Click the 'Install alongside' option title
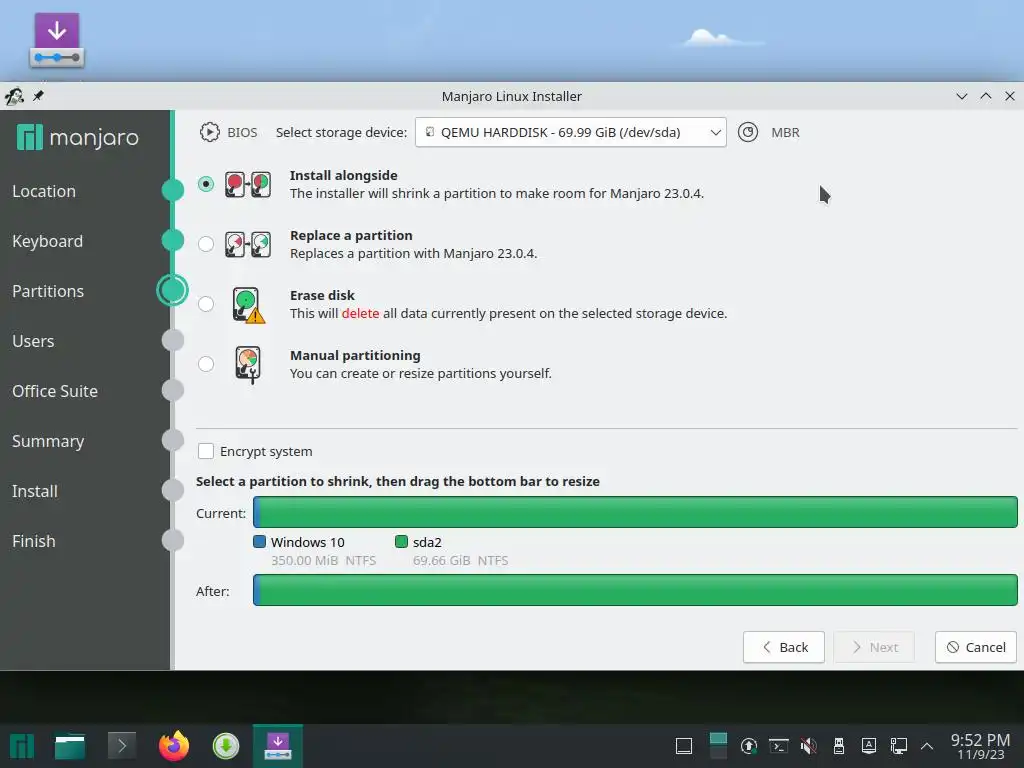Image resolution: width=1024 pixels, height=768 pixels. coord(344,175)
